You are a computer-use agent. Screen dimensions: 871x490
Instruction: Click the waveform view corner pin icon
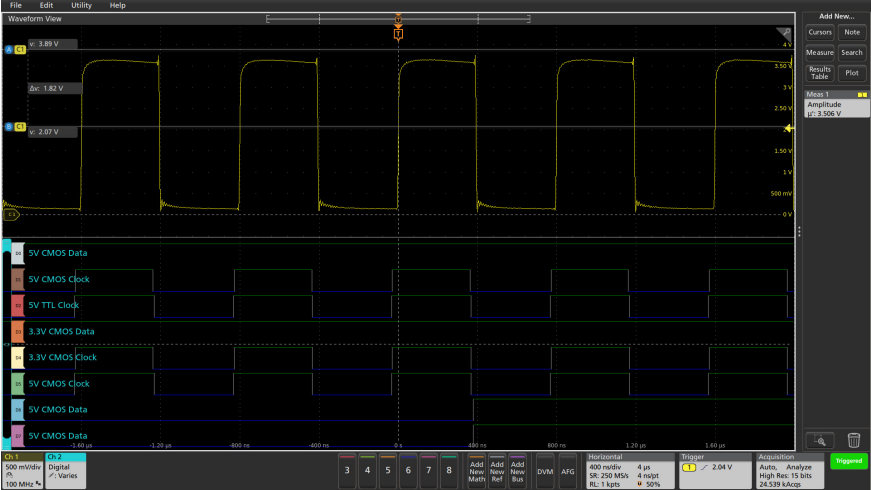point(785,33)
